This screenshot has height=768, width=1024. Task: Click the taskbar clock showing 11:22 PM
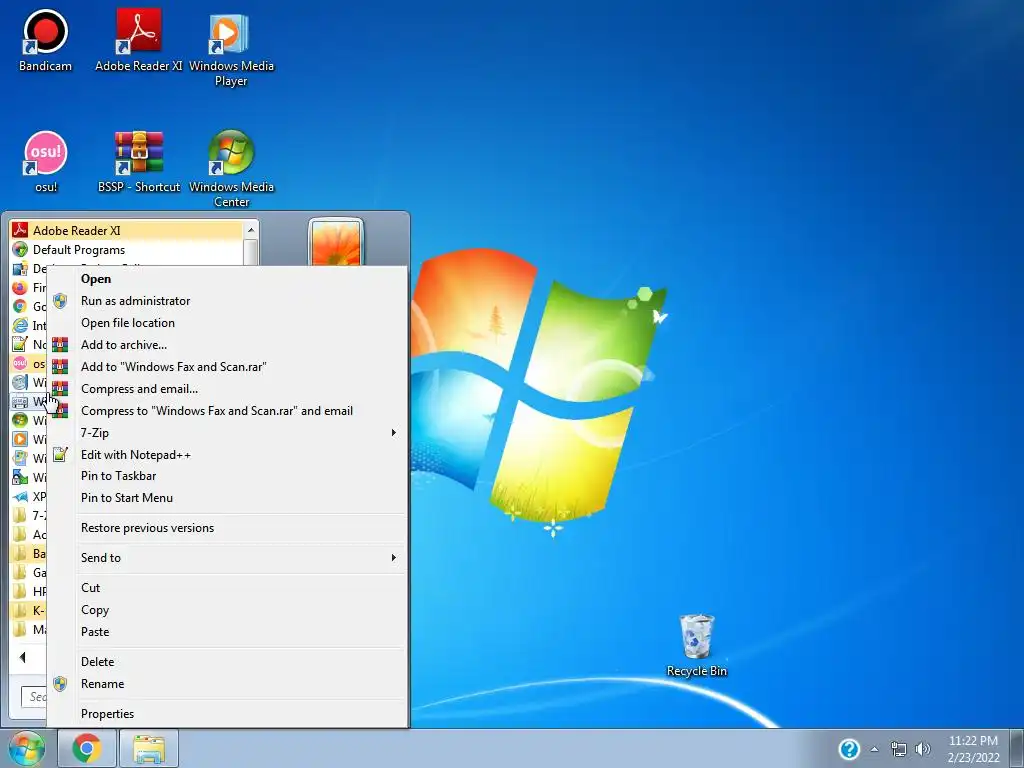[x=973, y=749]
